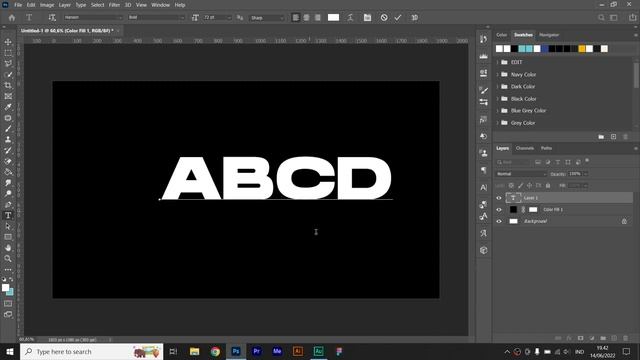The width and height of the screenshot is (640, 360).
Task: Hide the Background layer
Action: [x=499, y=221]
